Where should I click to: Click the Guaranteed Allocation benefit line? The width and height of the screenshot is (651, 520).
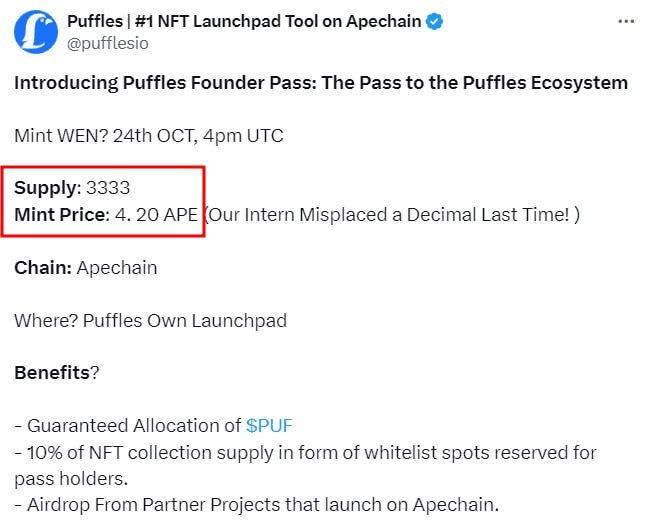pos(154,426)
